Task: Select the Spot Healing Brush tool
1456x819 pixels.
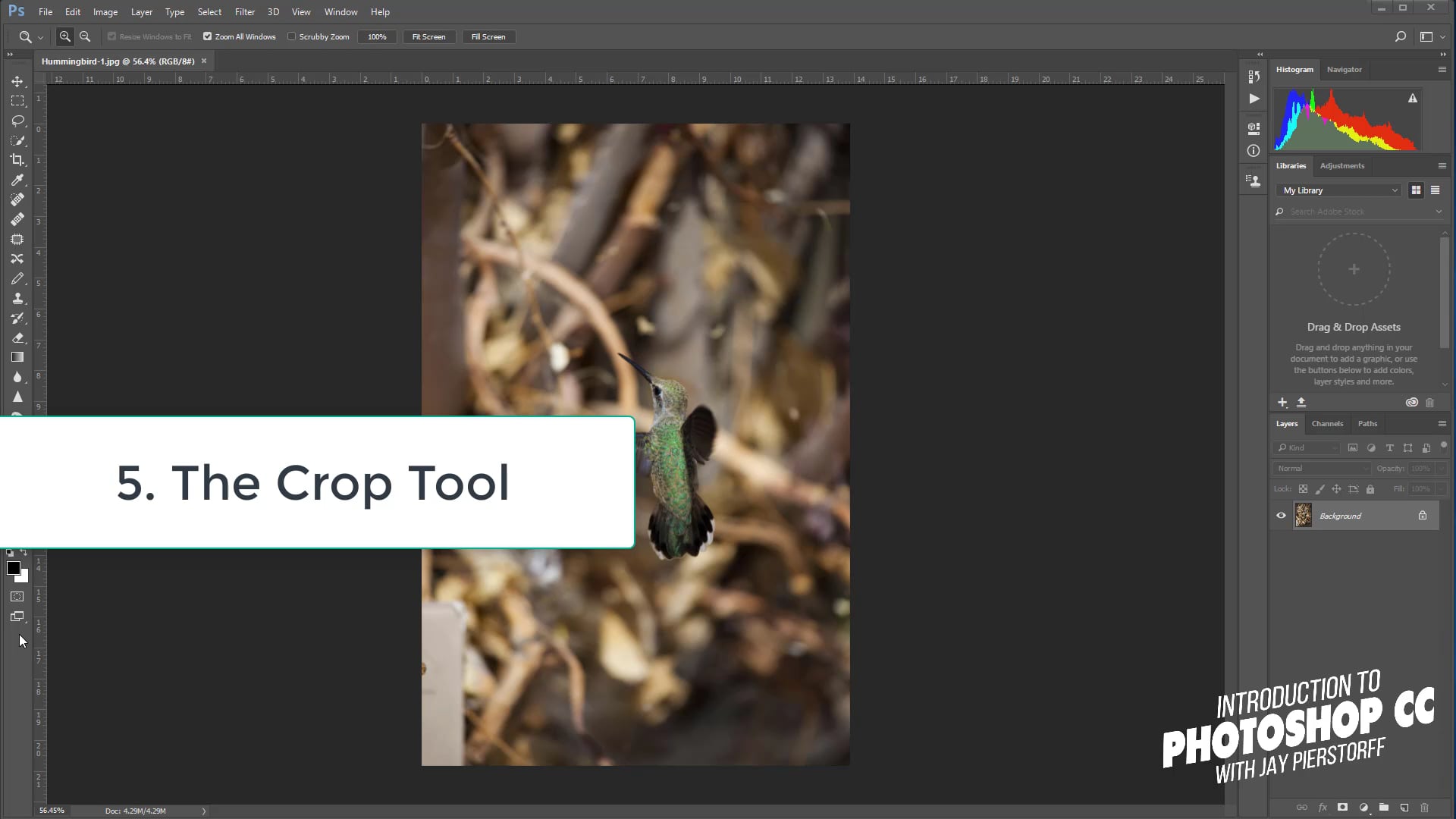Action: pos(18,199)
